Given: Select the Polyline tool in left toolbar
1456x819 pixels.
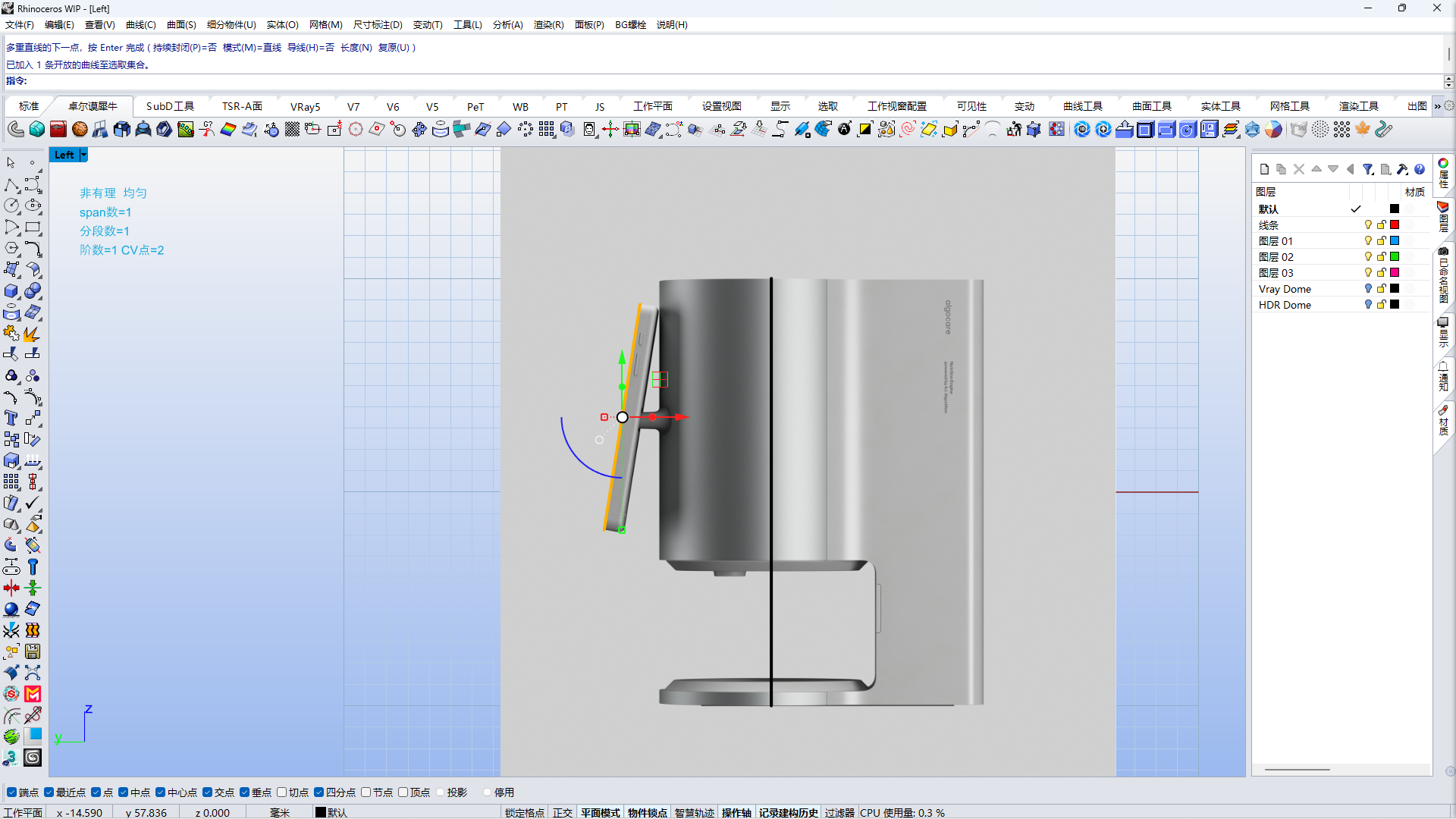Looking at the screenshot, I should [11, 185].
